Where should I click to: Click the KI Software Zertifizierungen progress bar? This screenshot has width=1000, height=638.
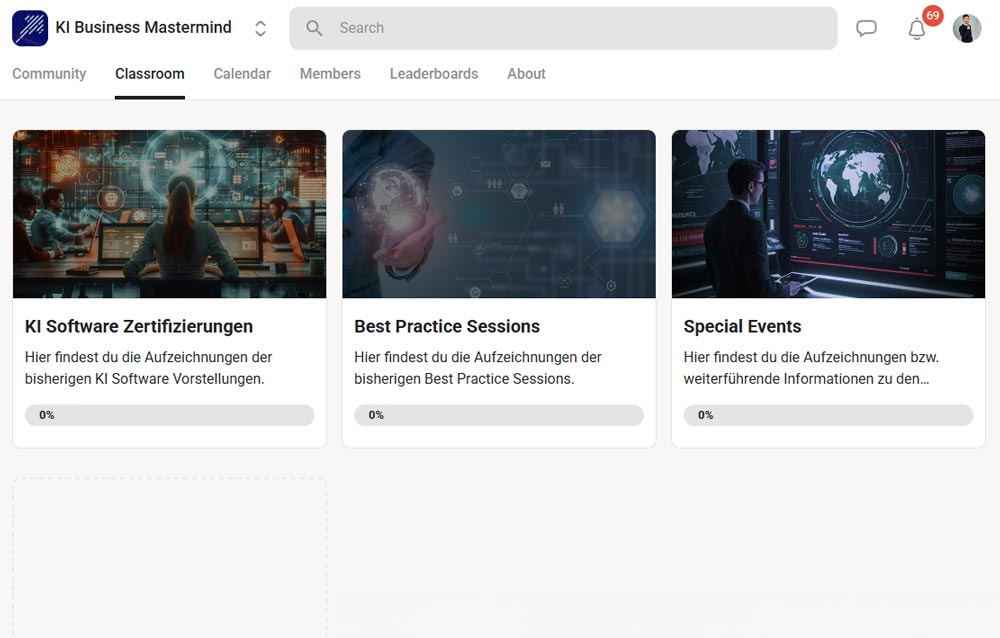[x=170, y=415]
